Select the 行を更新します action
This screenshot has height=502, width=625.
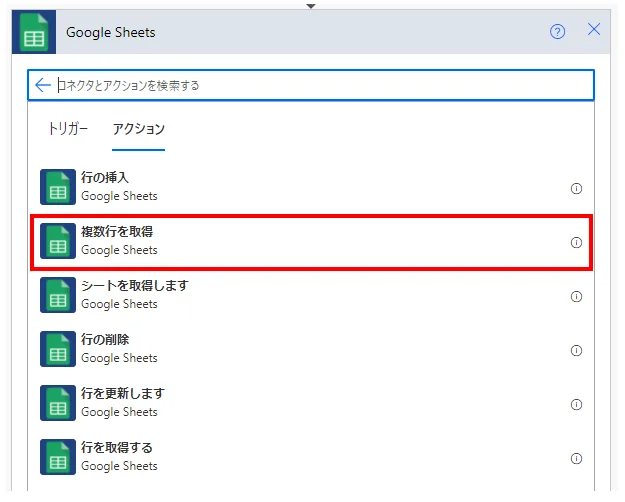click(123, 403)
